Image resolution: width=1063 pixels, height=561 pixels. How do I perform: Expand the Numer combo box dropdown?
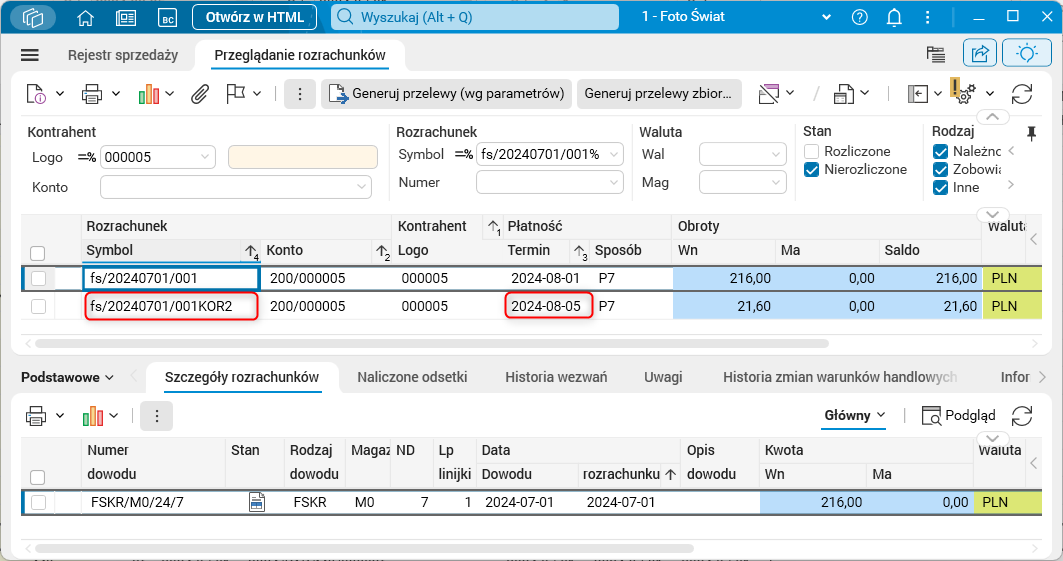point(614,182)
